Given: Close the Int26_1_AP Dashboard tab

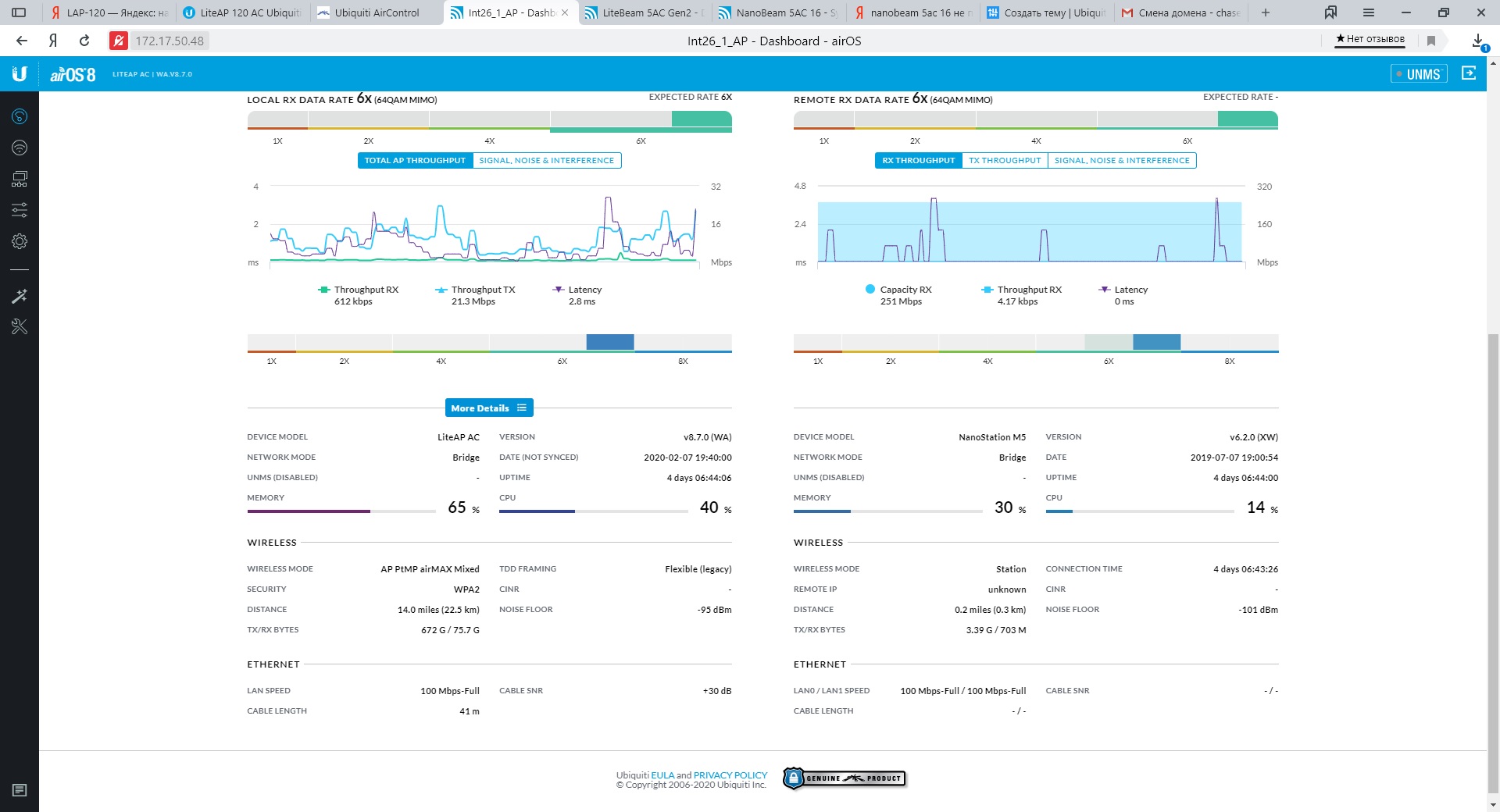Looking at the screenshot, I should coord(565,12).
